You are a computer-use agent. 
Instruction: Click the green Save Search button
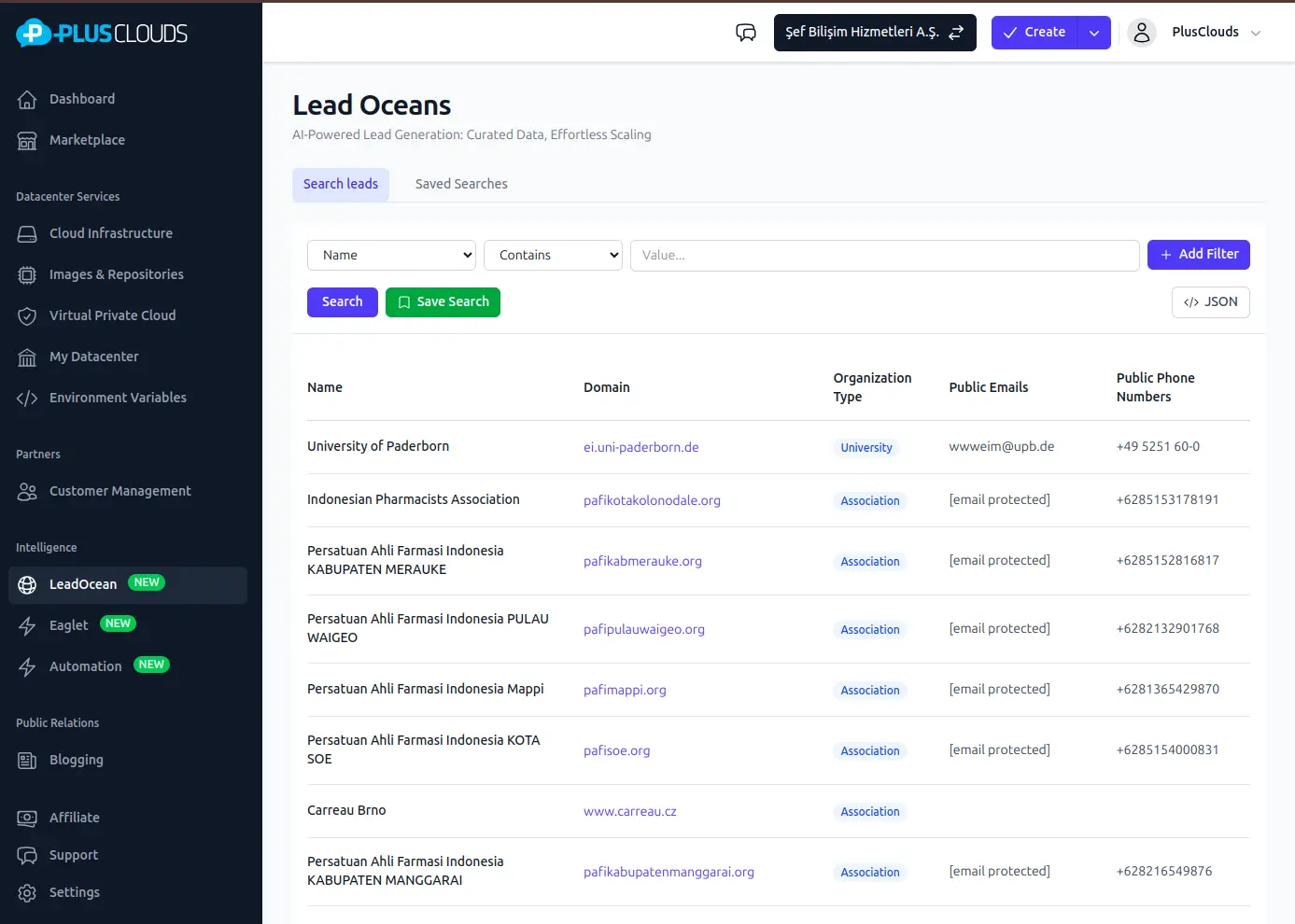(443, 301)
